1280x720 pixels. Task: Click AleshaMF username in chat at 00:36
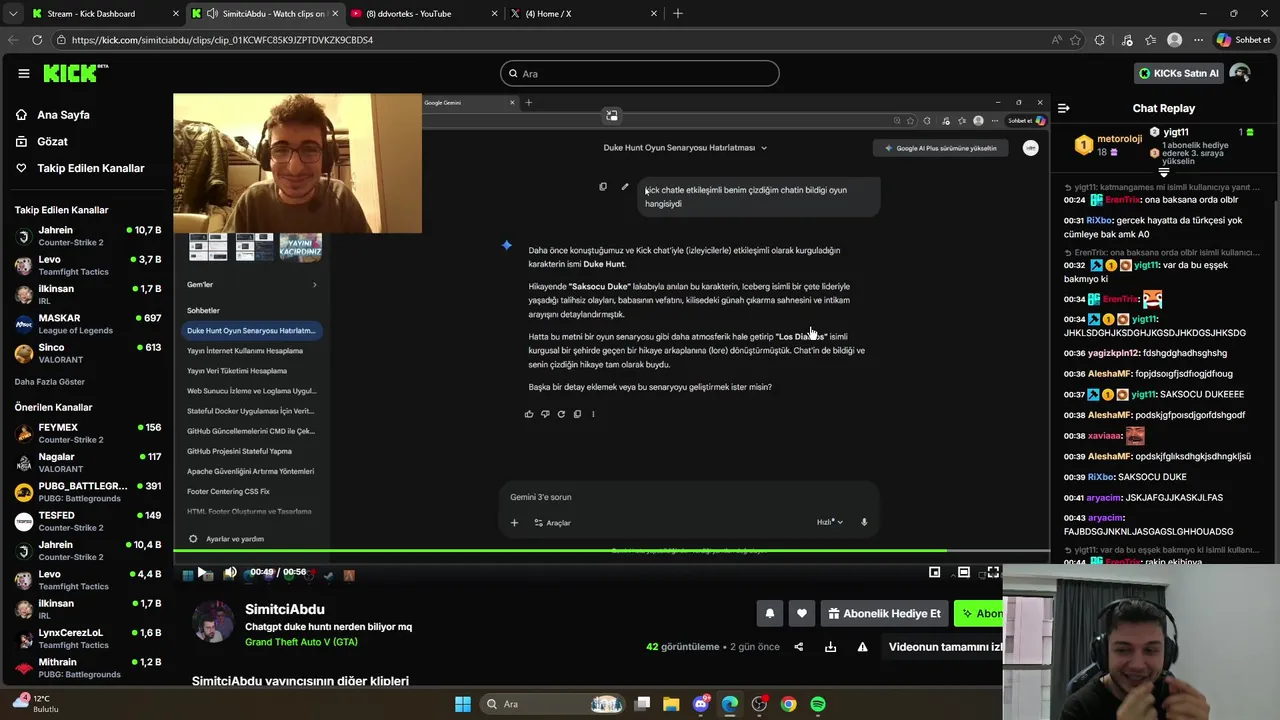(1109, 373)
